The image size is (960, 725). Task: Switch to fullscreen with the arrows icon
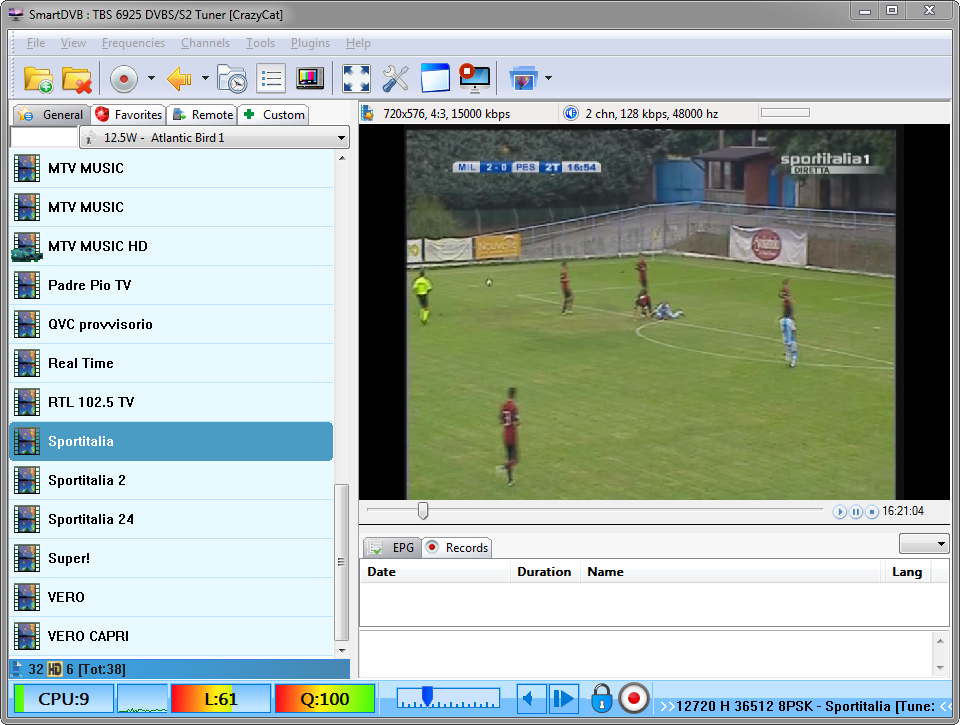coord(356,79)
